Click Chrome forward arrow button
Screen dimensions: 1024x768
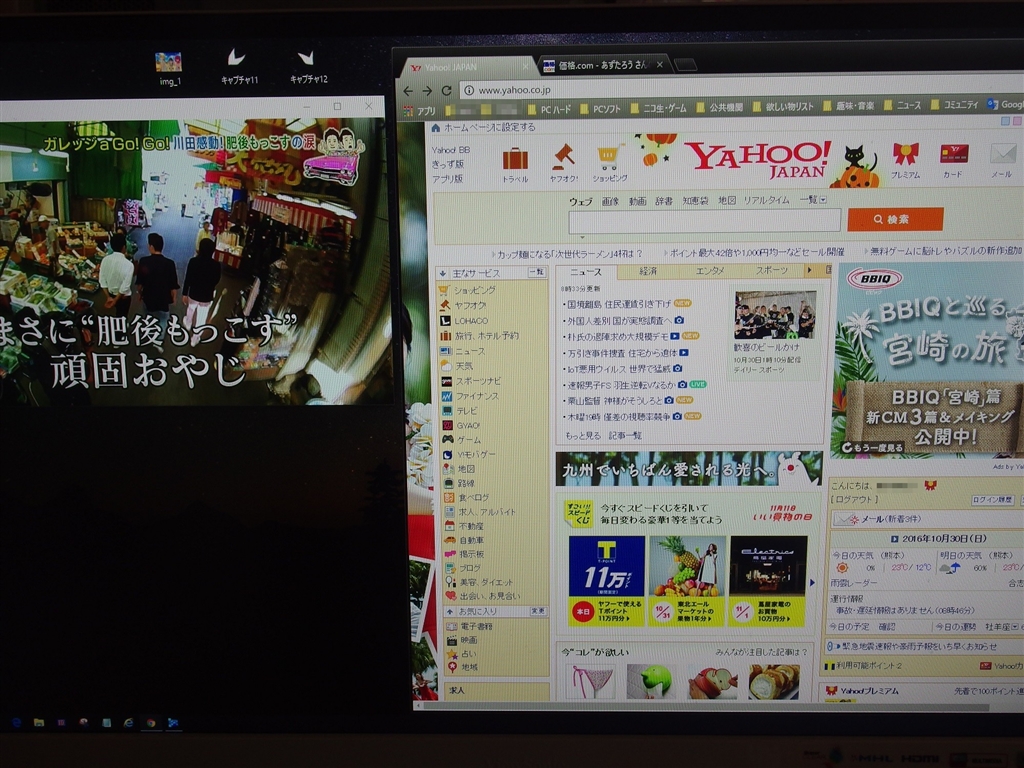427,91
